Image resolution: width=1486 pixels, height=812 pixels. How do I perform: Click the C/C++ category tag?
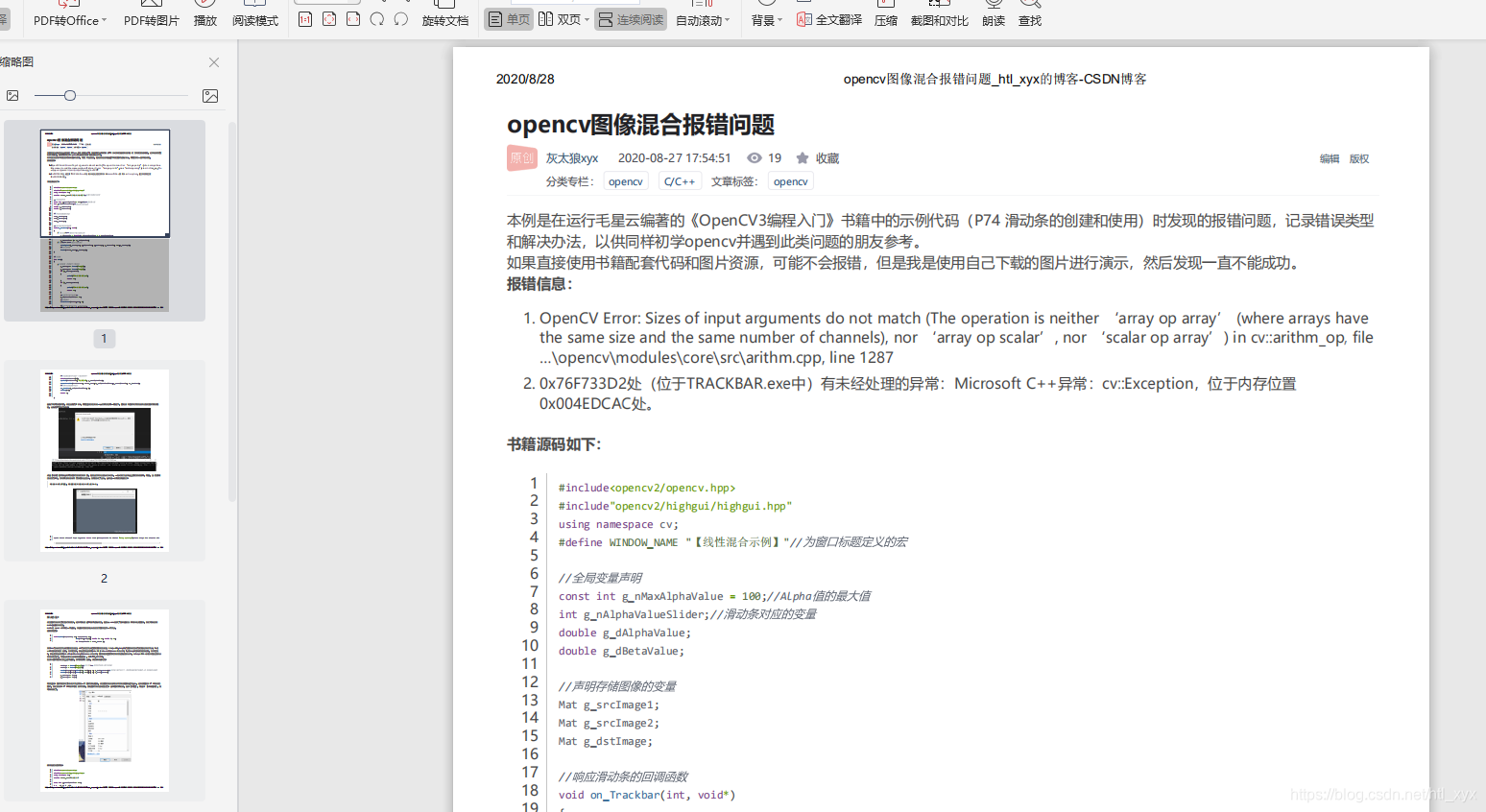[680, 181]
